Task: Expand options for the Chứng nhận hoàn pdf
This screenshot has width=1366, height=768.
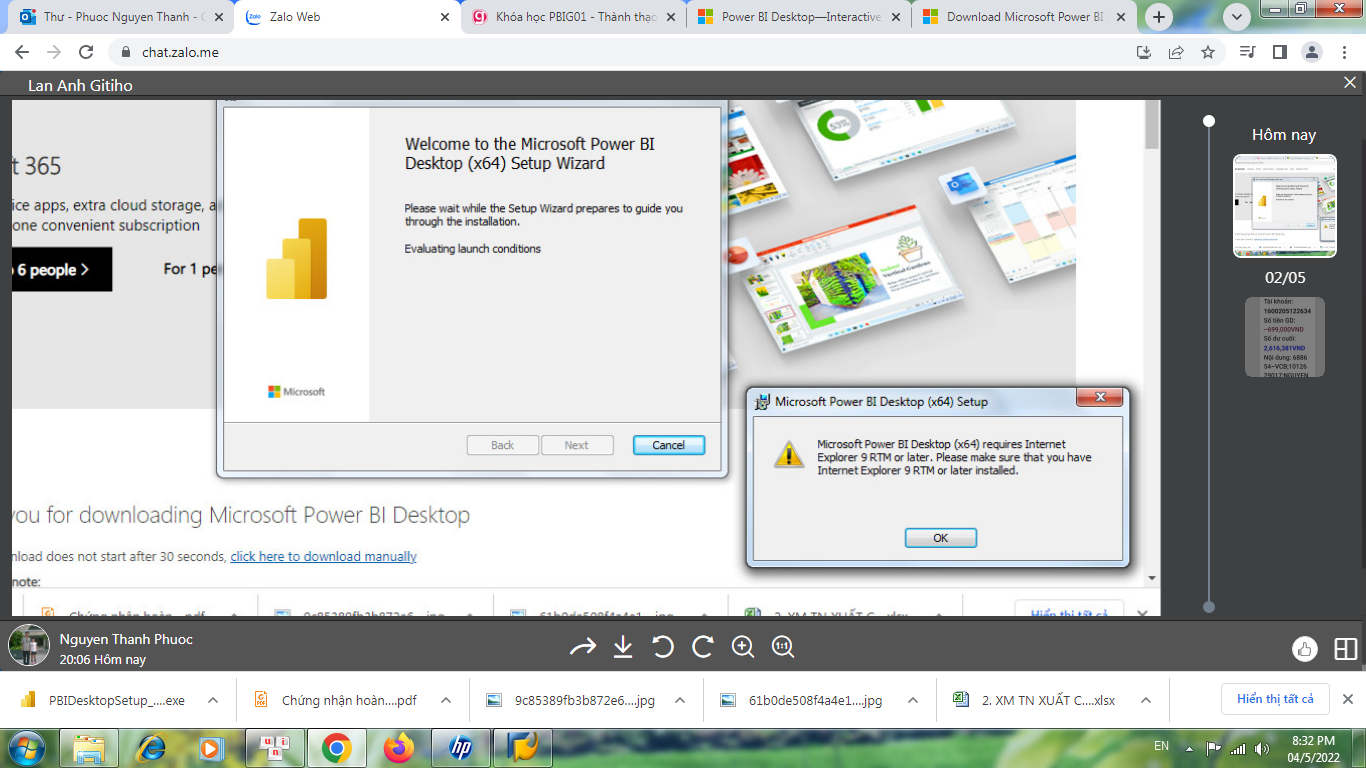Action: point(446,700)
